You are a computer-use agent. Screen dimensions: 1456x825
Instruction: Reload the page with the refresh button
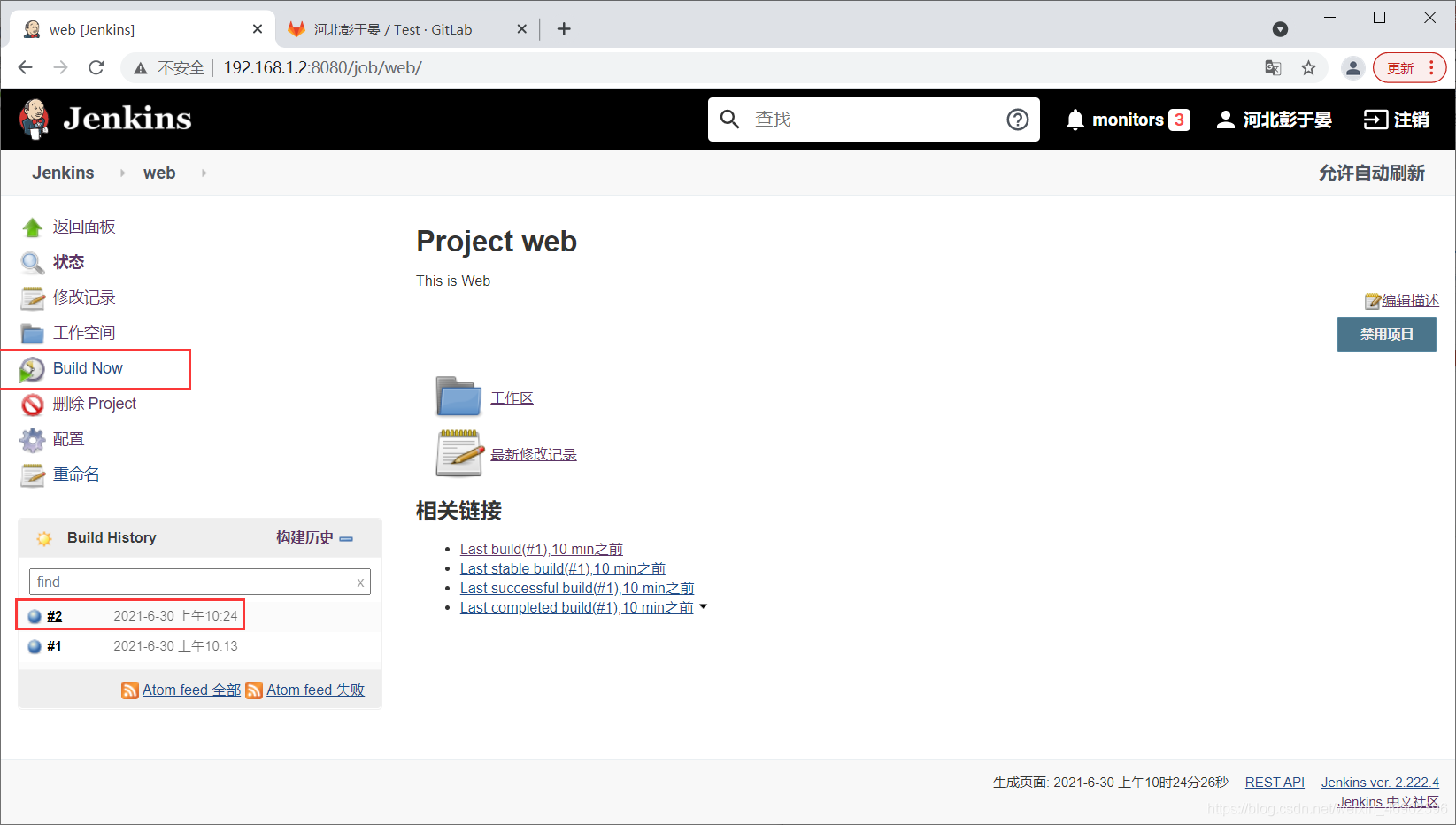[x=96, y=67]
